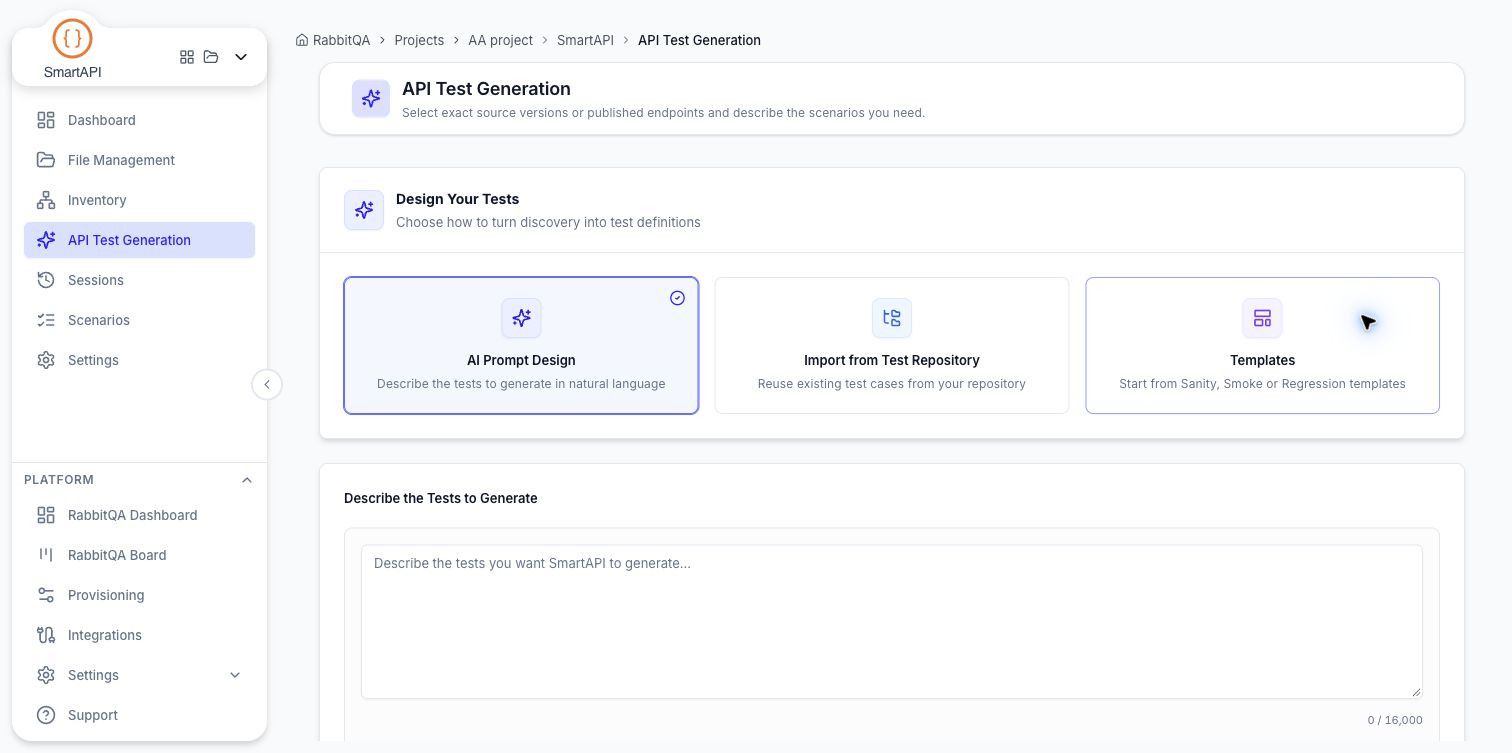Click the Scenarios checklist icon
The image size is (1512, 753).
tap(46, 320)
